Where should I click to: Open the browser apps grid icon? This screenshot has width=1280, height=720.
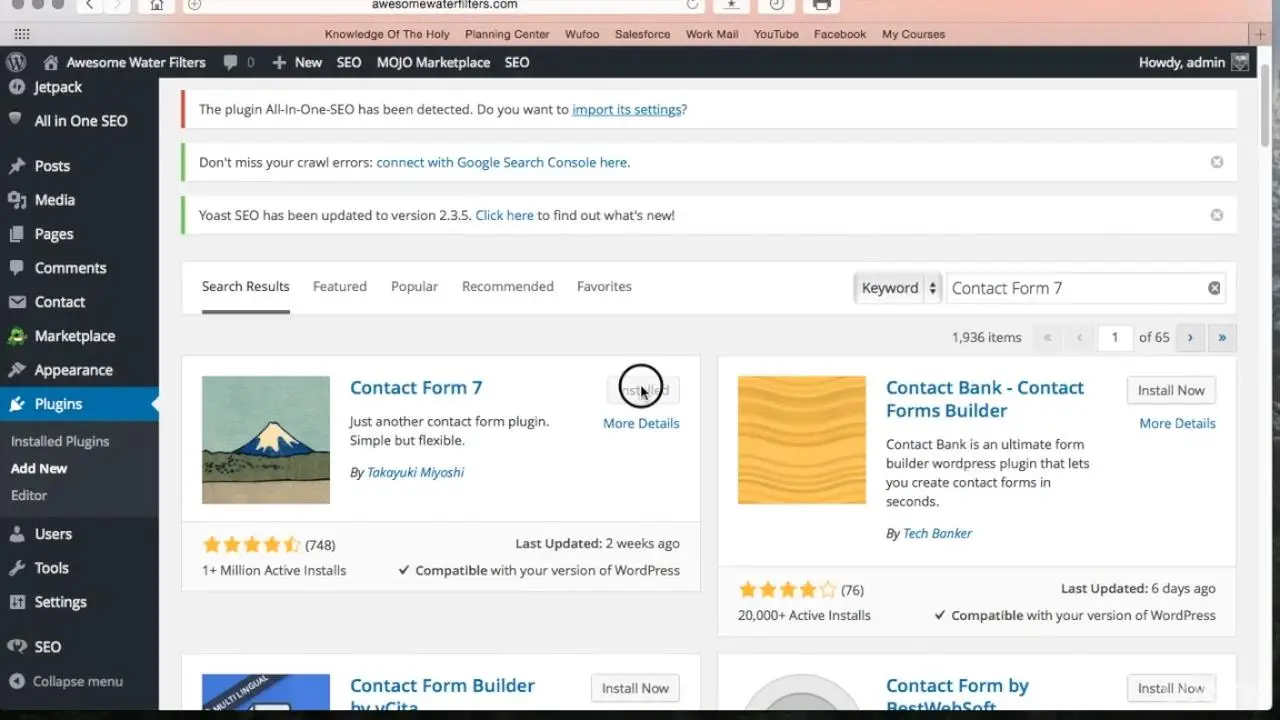(22, 34)
